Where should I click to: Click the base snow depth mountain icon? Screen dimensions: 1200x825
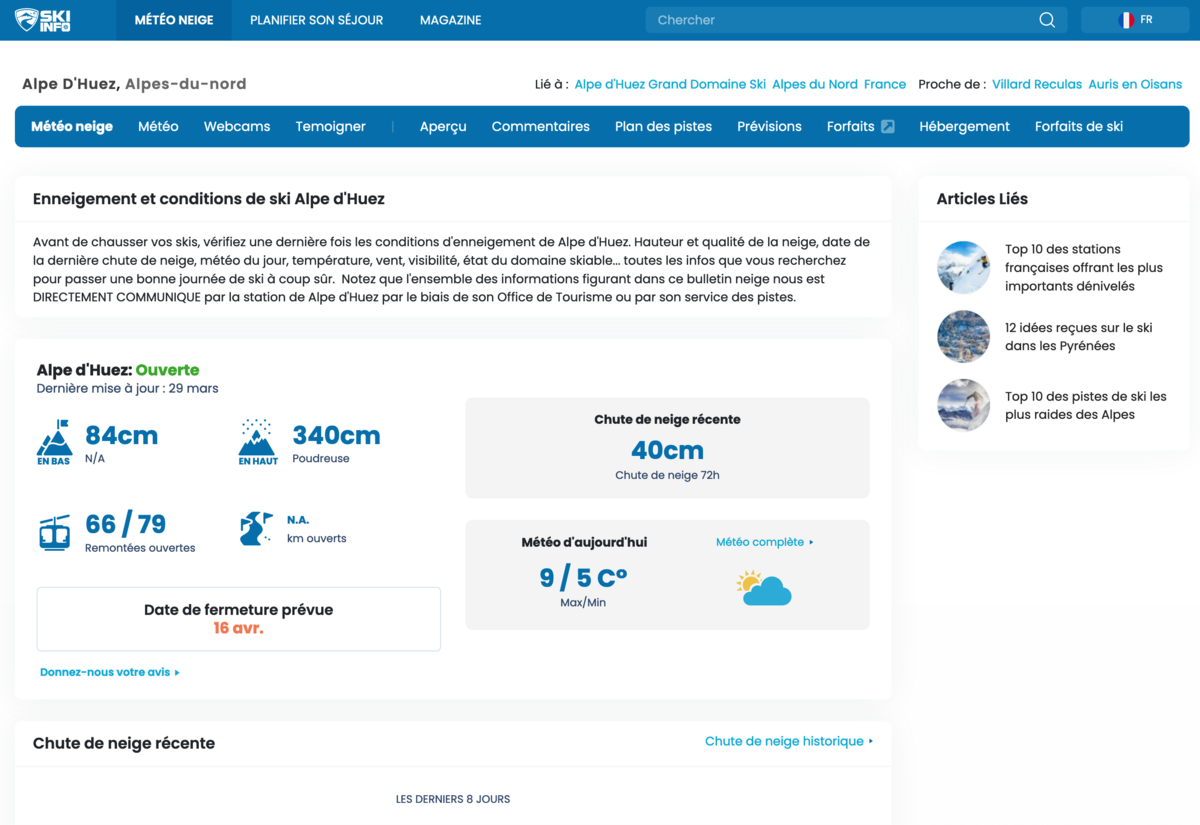pos(54,443)
